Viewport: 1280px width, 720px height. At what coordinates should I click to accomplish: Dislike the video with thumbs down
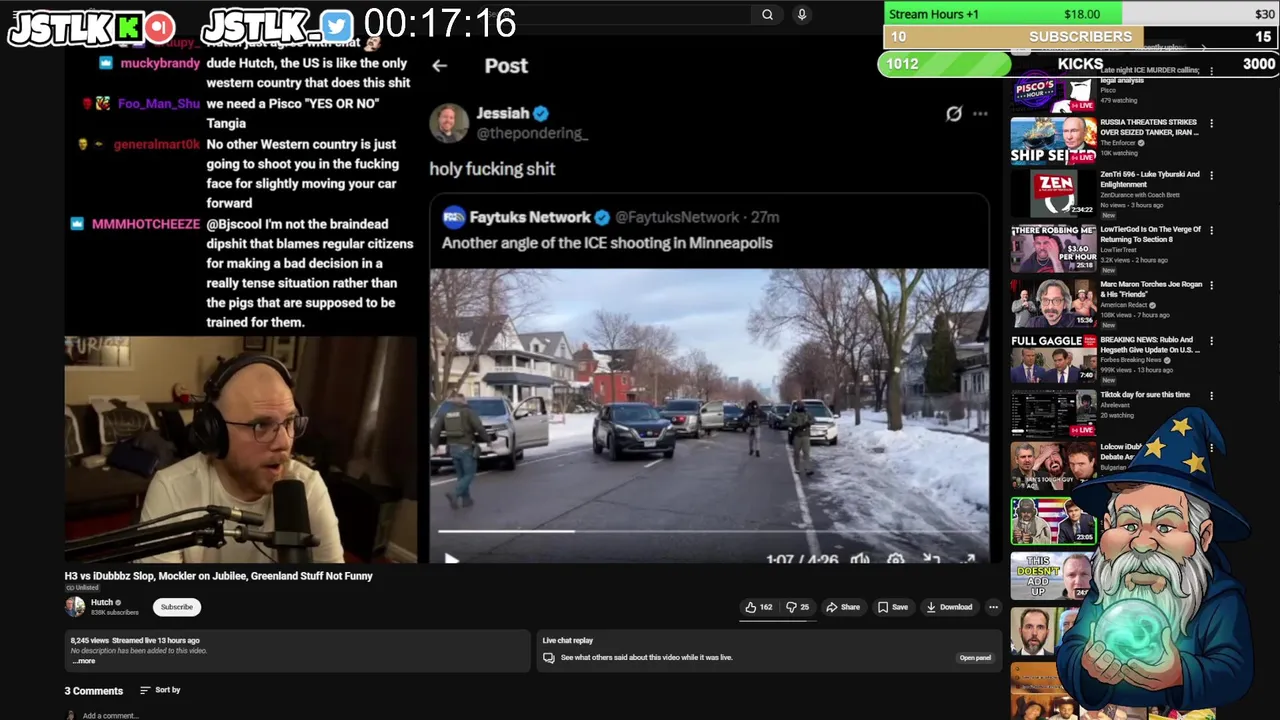pos(798,607)
